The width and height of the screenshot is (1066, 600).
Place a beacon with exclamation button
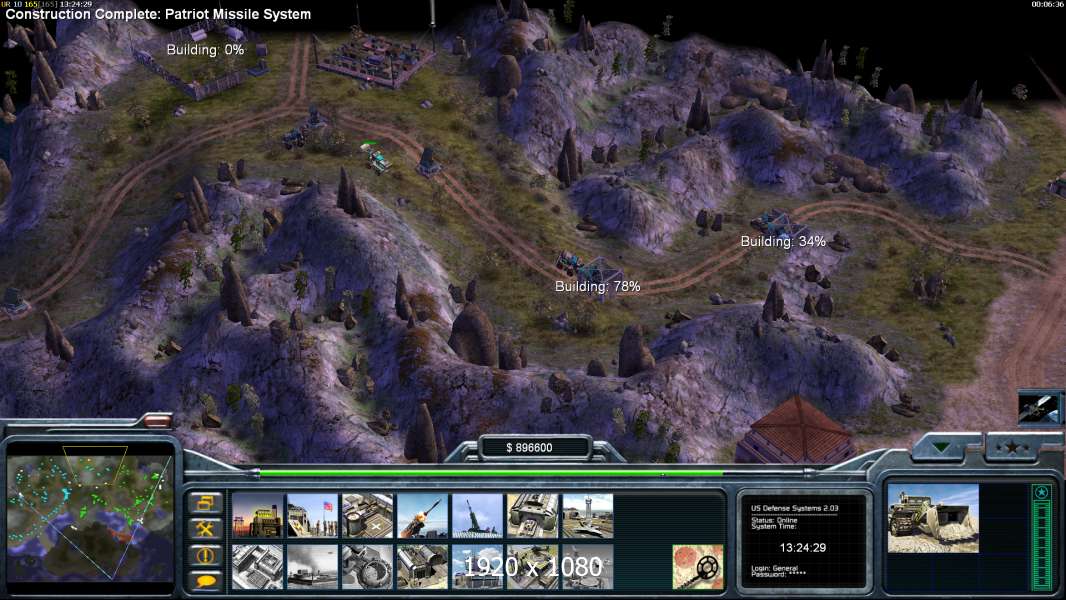pyautogui.click(x=205, y=555)
